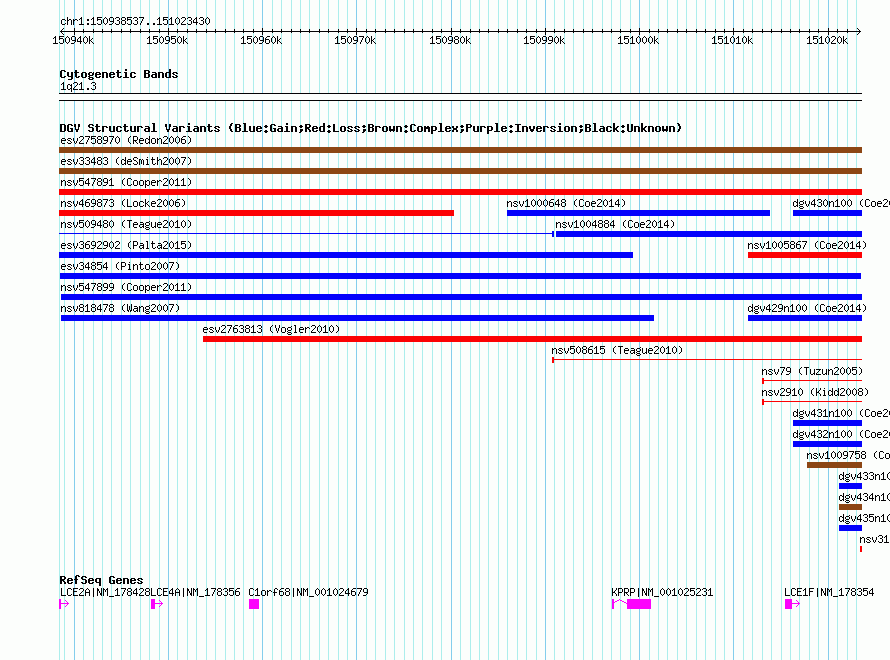The image size is (890, 660).
Task: Click the LCE2A gene arrow glyph
Action: [64, 604]
